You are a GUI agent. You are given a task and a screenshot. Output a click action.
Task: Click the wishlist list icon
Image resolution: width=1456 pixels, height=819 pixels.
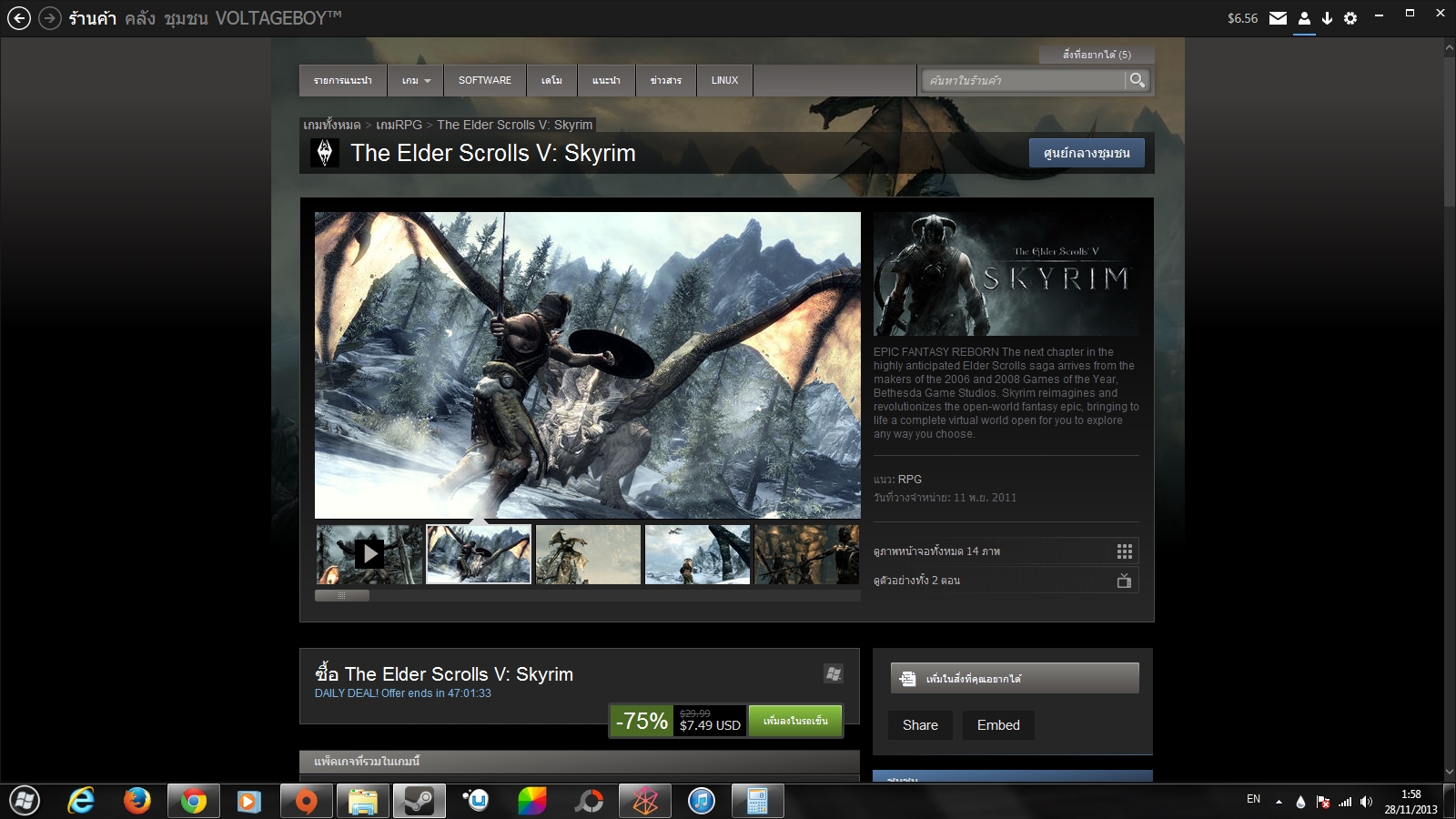tap(907, 679)
